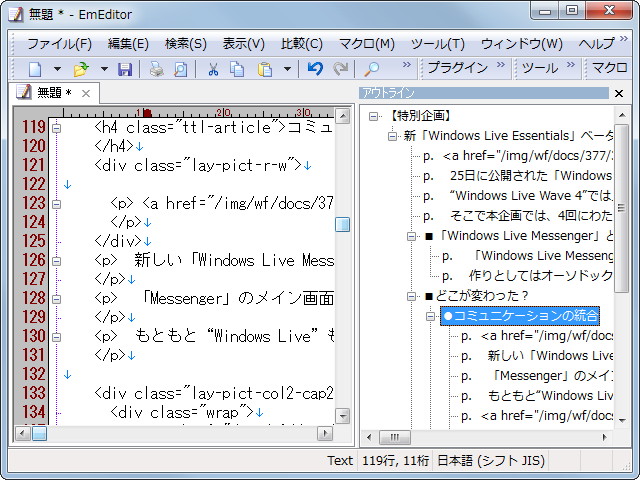Close the アウトライン panel
The image size is (640, 480).
click(619, 93)
